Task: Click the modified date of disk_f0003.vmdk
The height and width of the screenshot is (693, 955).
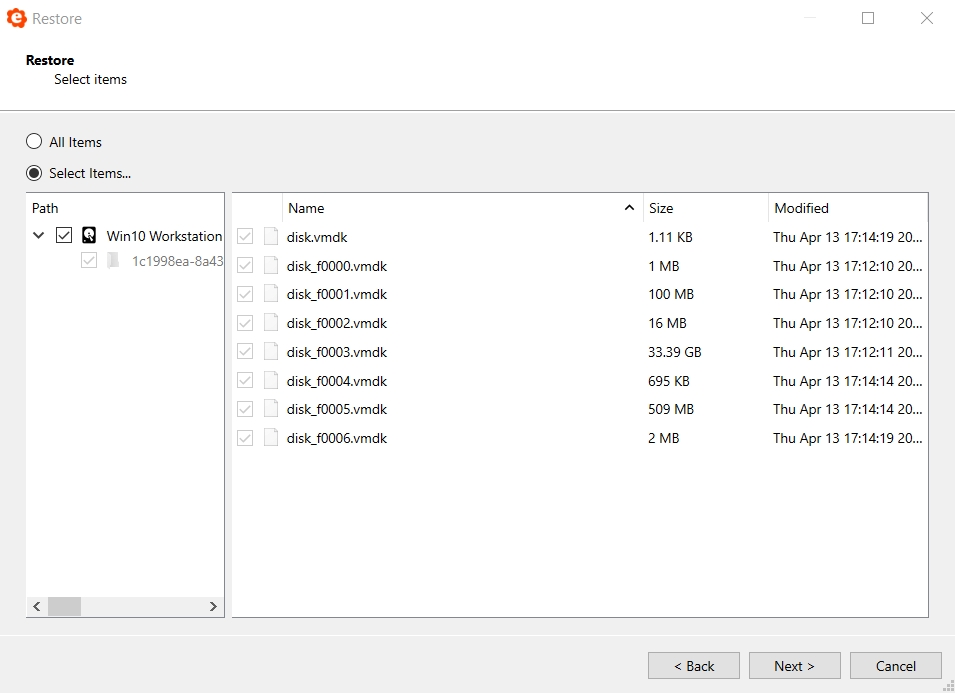Action: (847, 352)
